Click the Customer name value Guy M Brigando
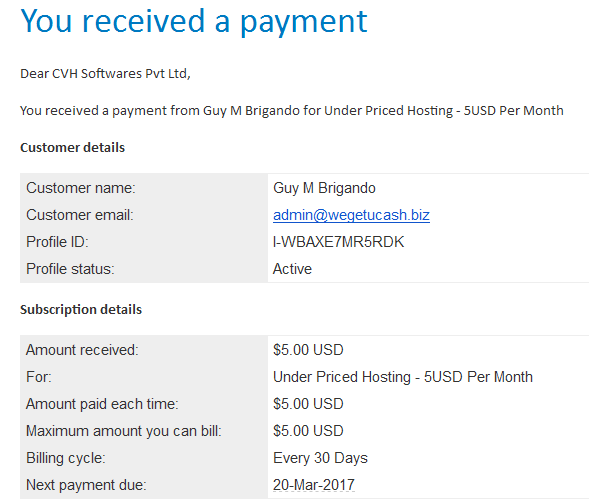This screenshot has height=501, width=589. pyautogui.click(x=324, y=188)
